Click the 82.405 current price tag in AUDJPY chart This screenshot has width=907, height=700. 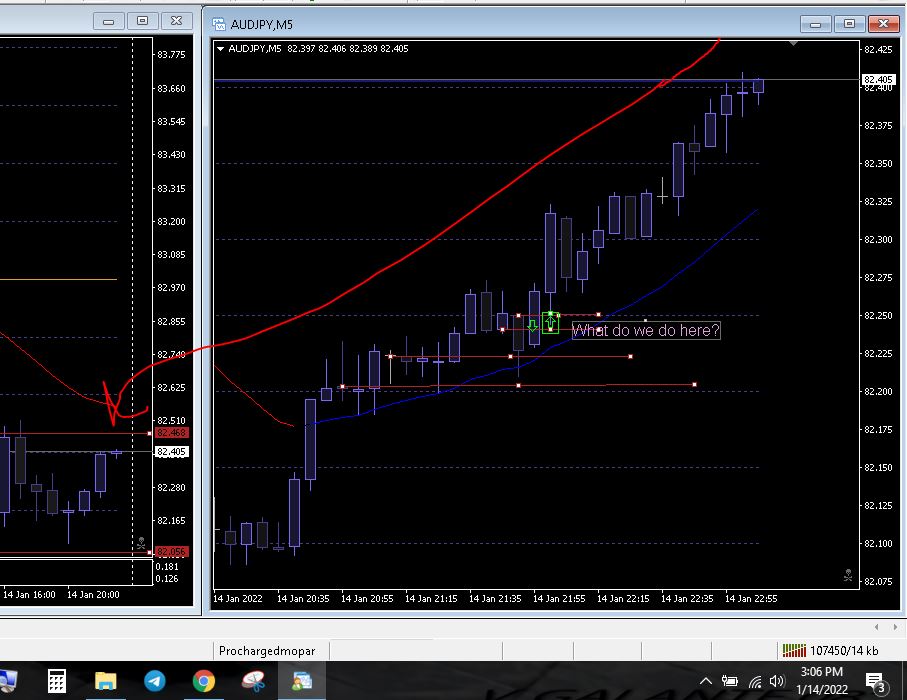[x=877, y=79]
